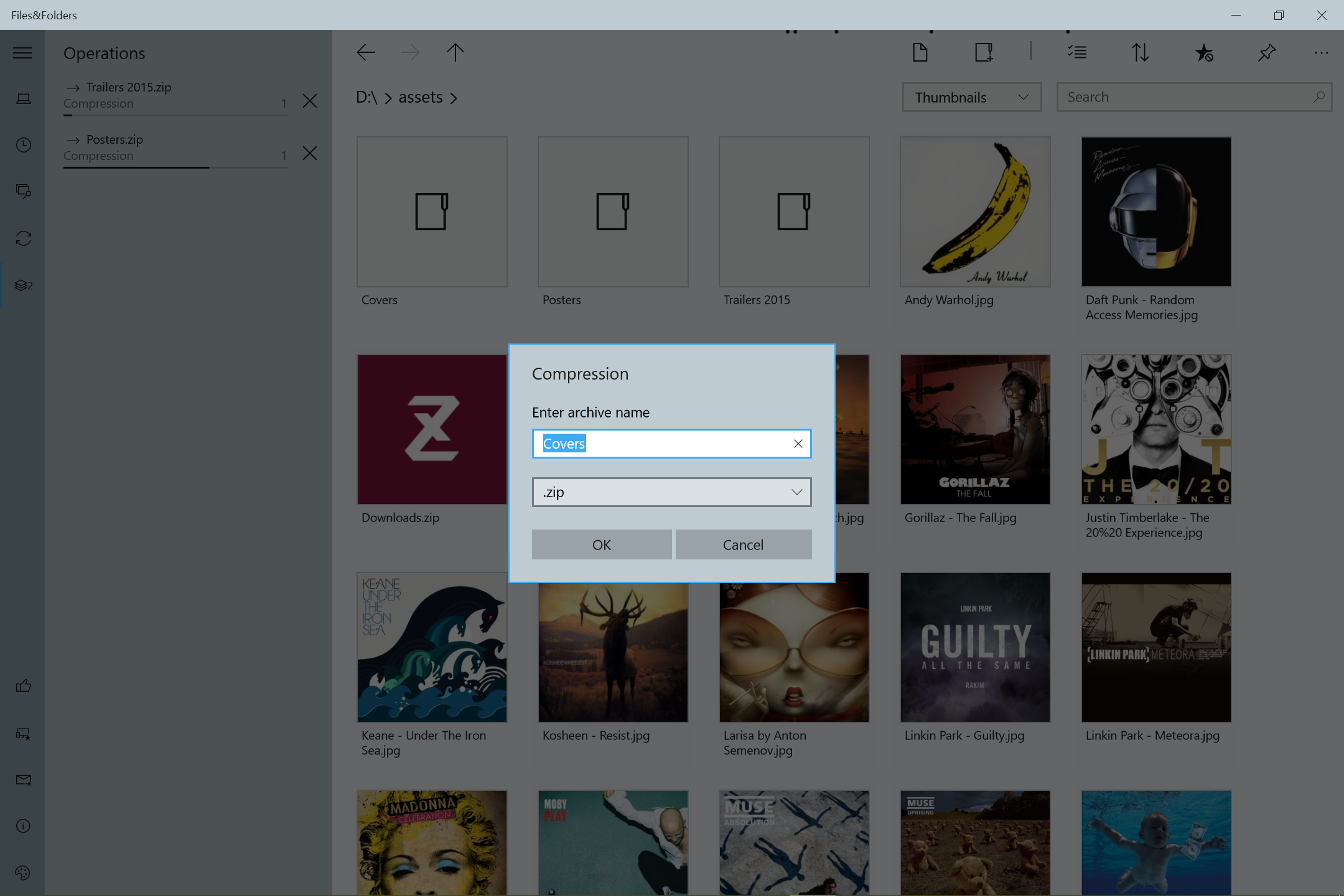Select the Muse Uprising cover thumbnail
The width and height of the screenshot is (1344, 896).
tap(975, 842)
